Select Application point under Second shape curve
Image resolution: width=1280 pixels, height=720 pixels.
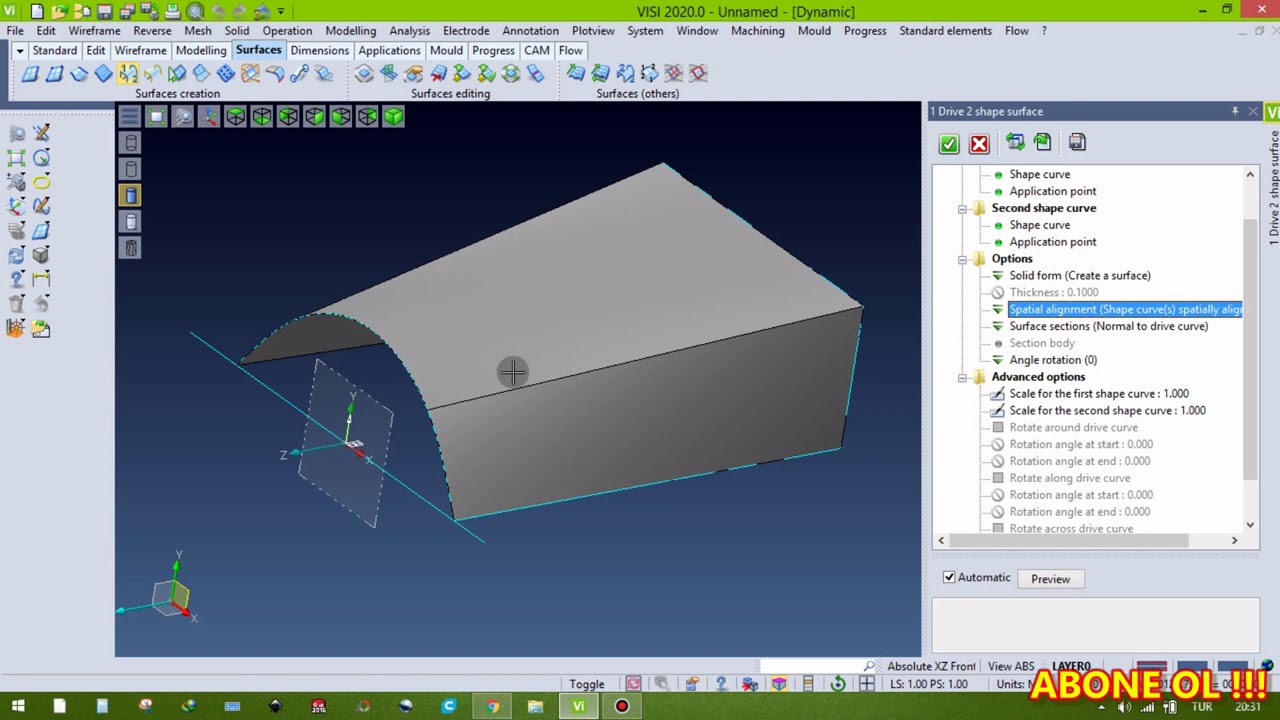(1052, 242)
